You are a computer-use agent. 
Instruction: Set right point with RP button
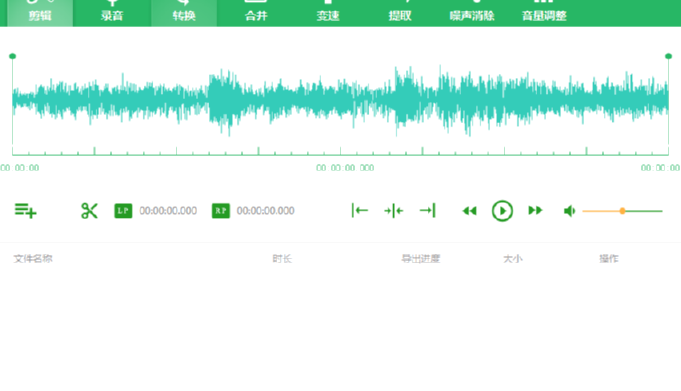221,211
